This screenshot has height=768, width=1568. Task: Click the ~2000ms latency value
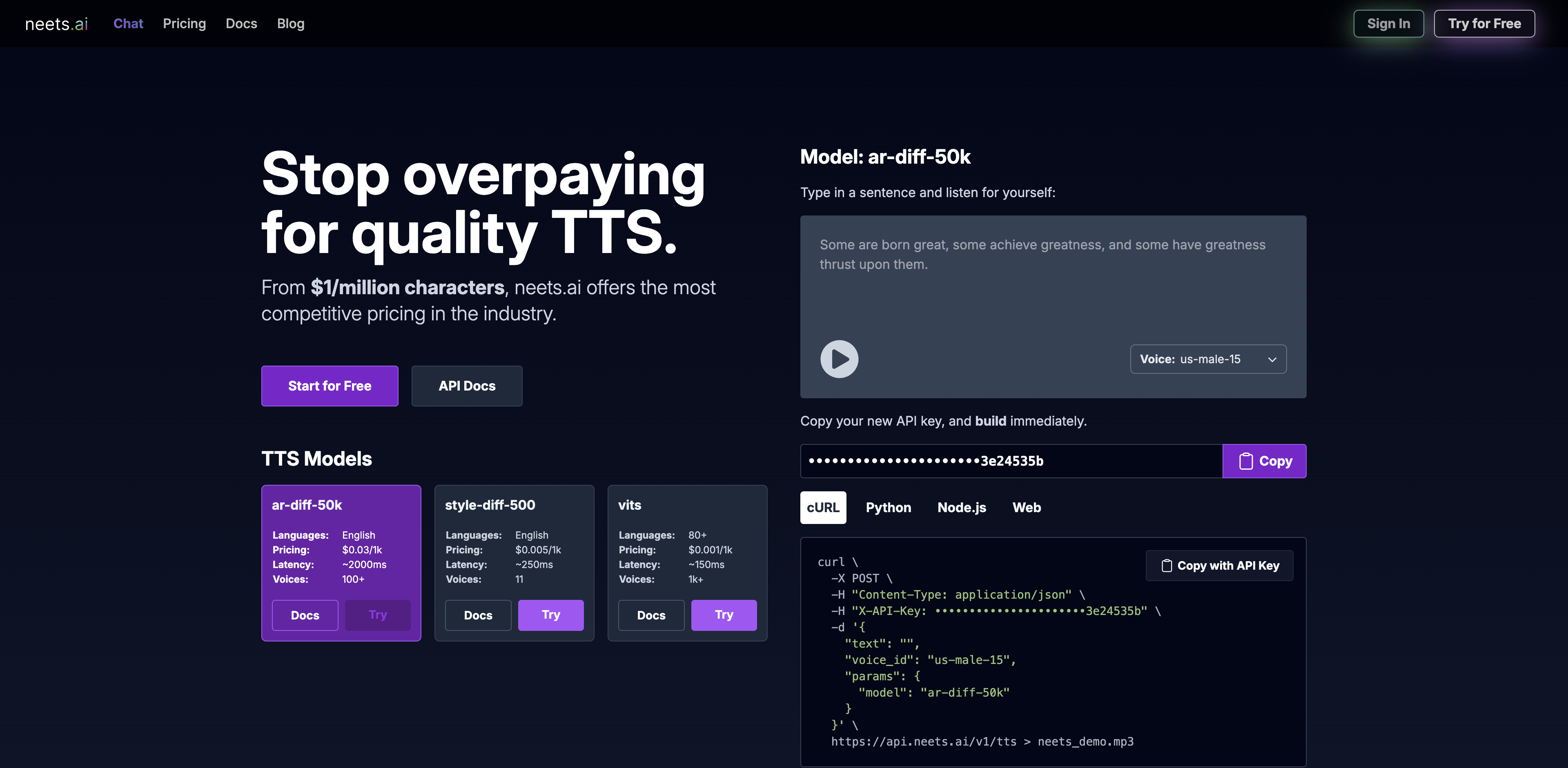click(364, 564)
